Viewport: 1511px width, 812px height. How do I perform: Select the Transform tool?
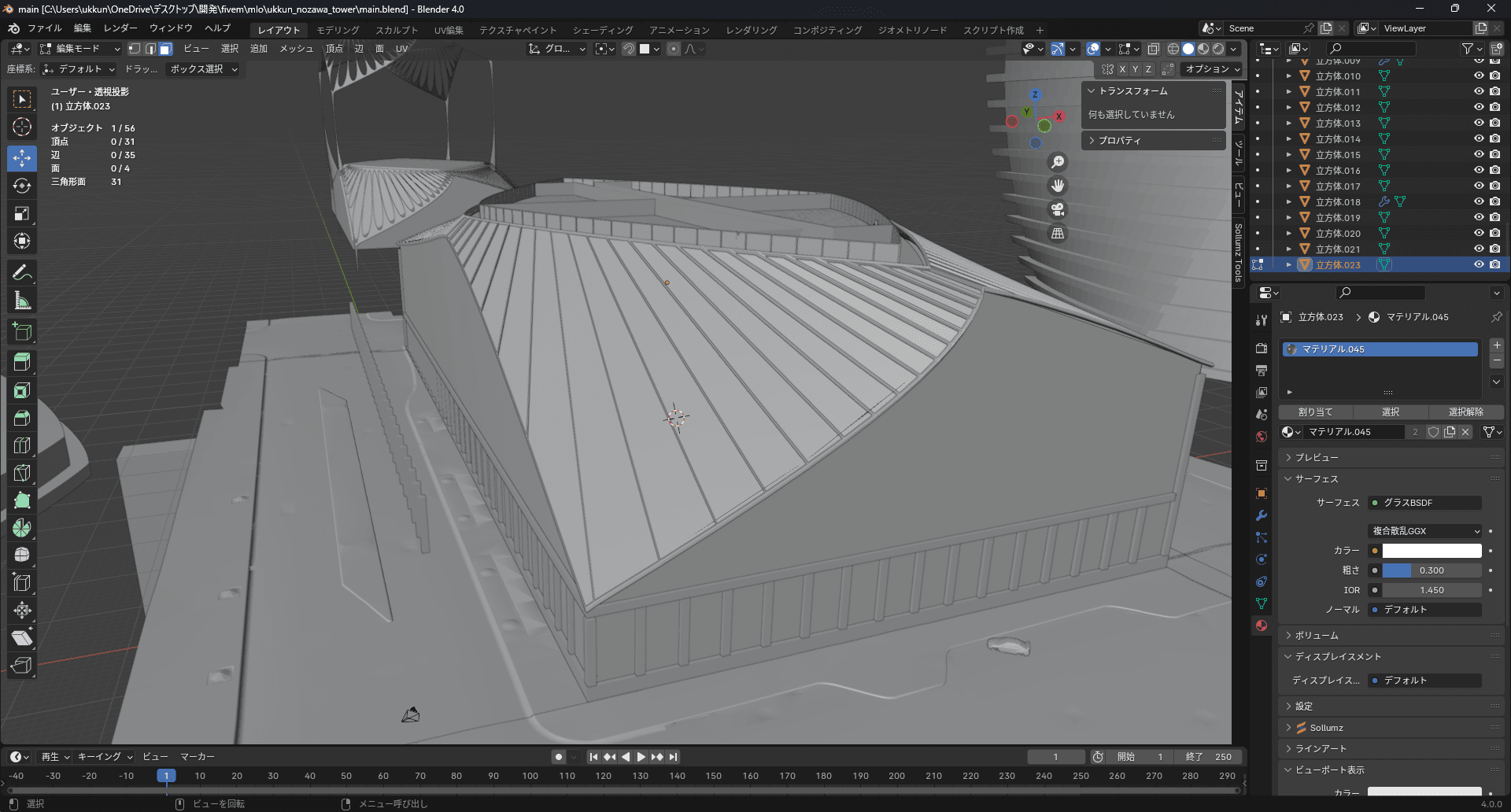tap(22, 241)
